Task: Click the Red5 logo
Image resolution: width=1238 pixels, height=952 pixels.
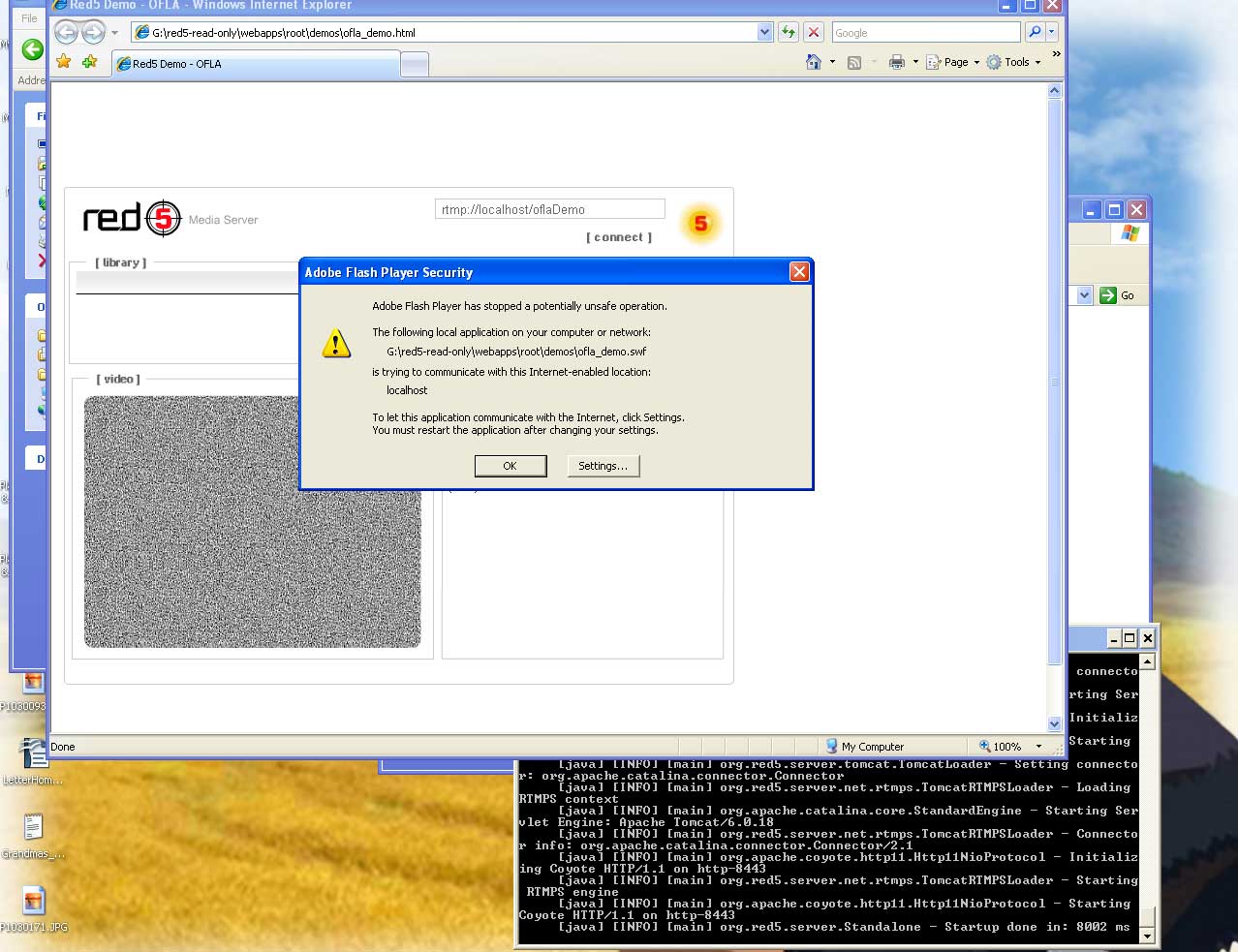Action: click(x=133, y=219)
